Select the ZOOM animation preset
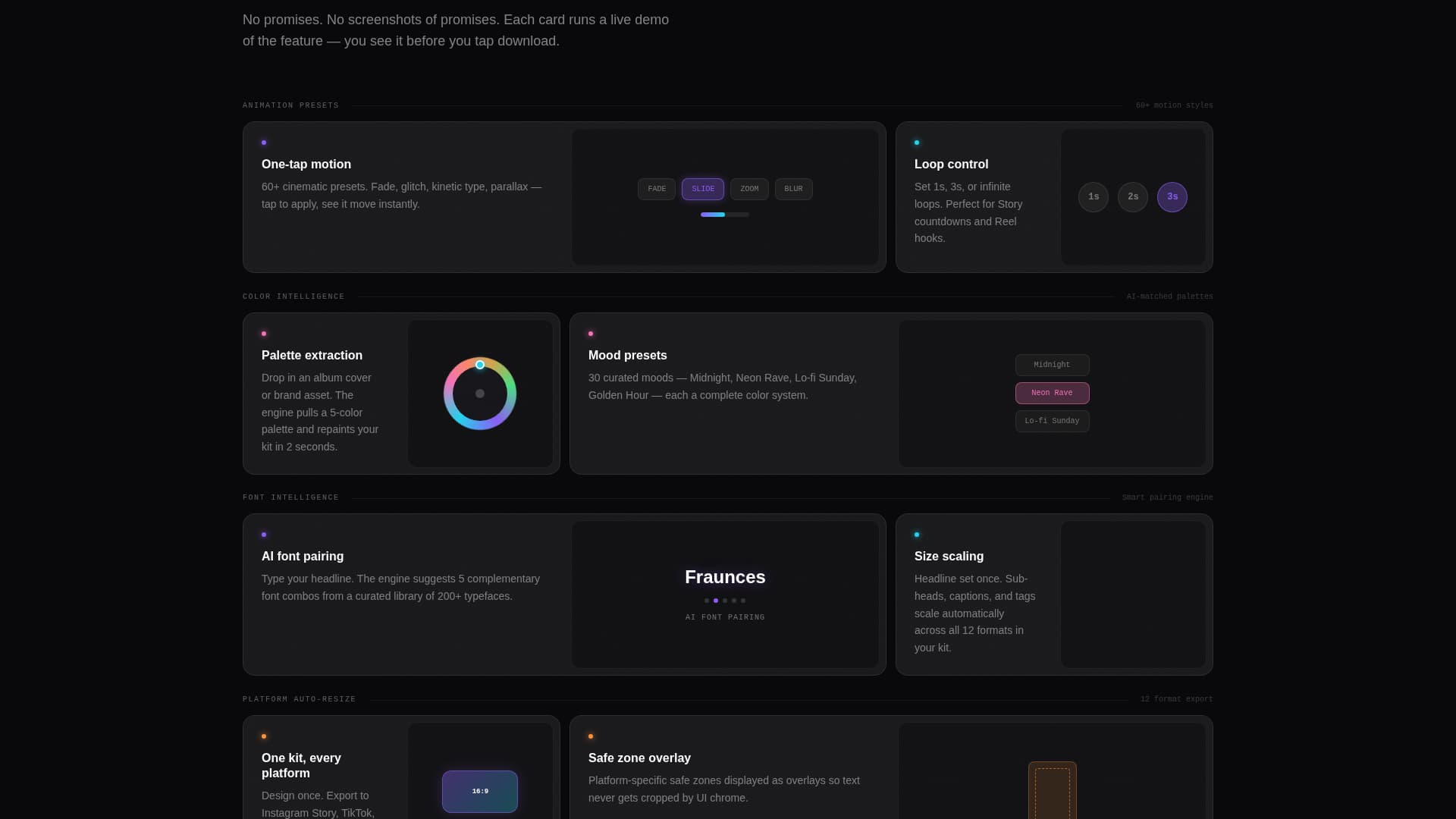This screenshot has height=819, width=1456. pyautogui.click(x=748, y=189)
